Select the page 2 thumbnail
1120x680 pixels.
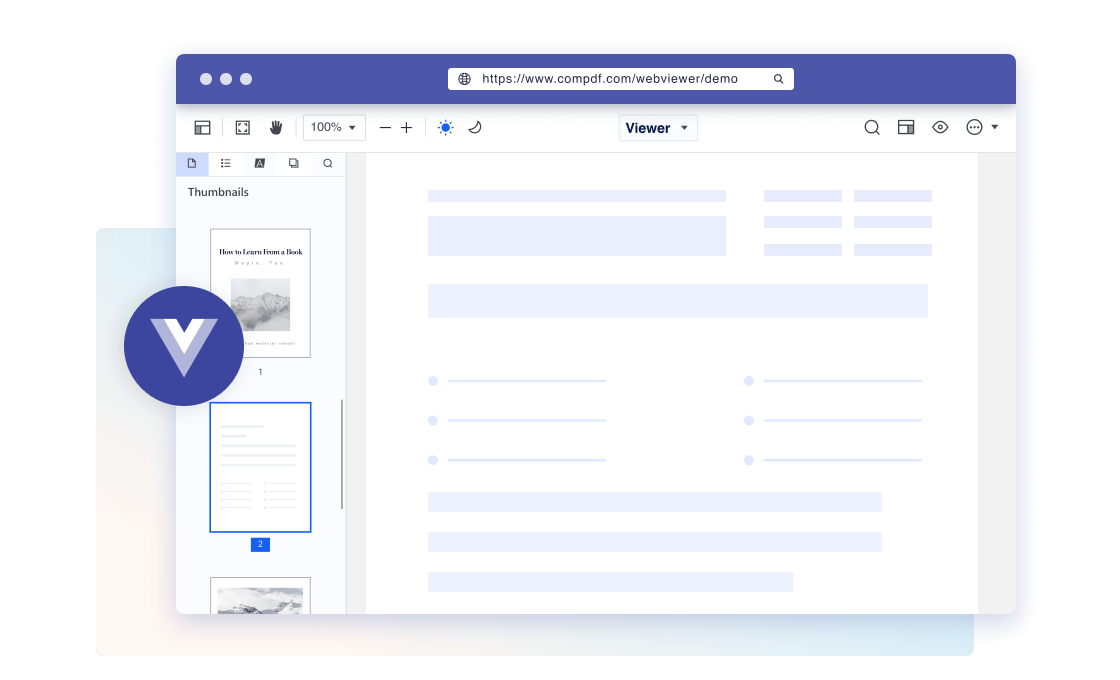tap(260, 467)
